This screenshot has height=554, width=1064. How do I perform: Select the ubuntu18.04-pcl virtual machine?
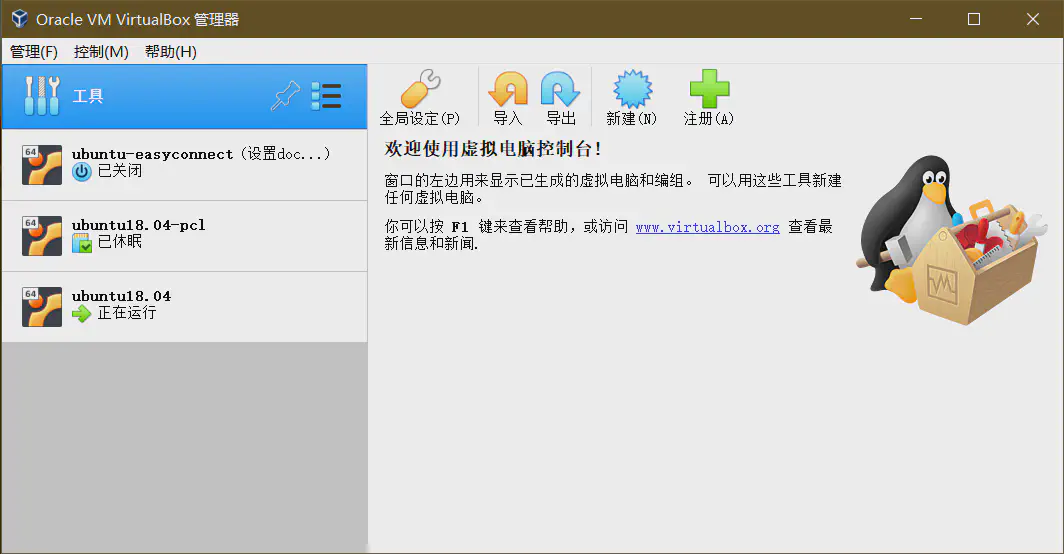pyautogui.click(x=200, y=235)
